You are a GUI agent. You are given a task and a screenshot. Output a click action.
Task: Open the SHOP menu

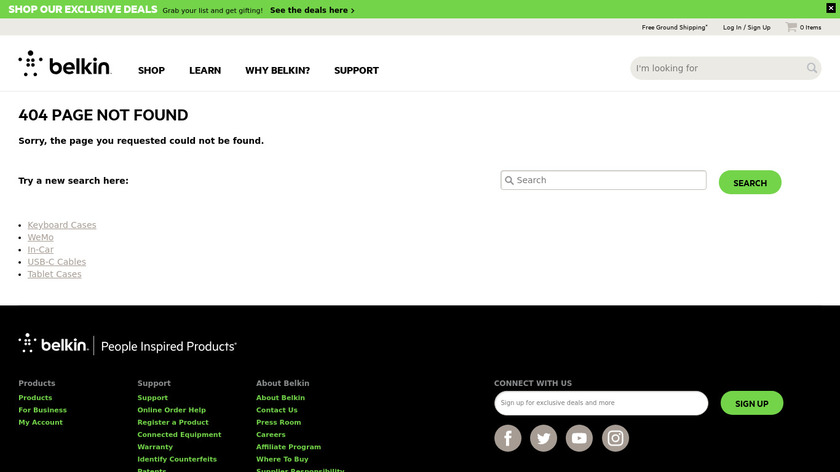click(x=151, y=71)
